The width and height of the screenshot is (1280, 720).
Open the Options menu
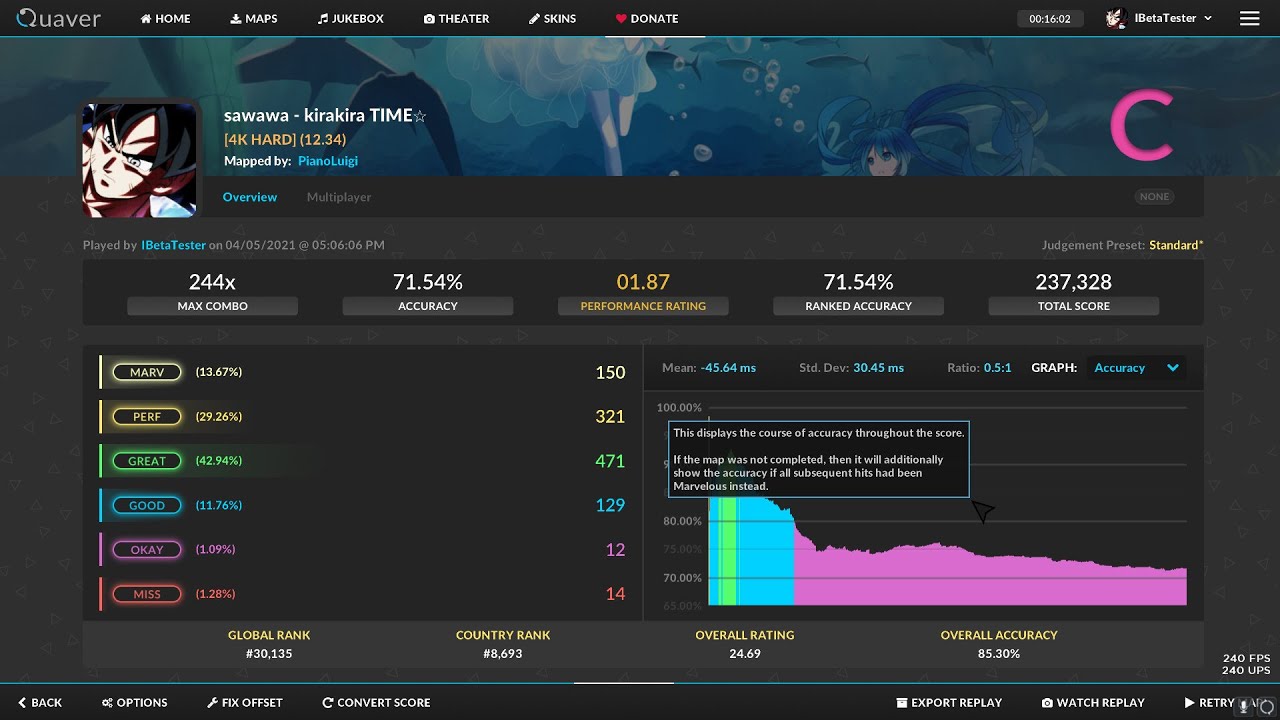pos(134,702)
